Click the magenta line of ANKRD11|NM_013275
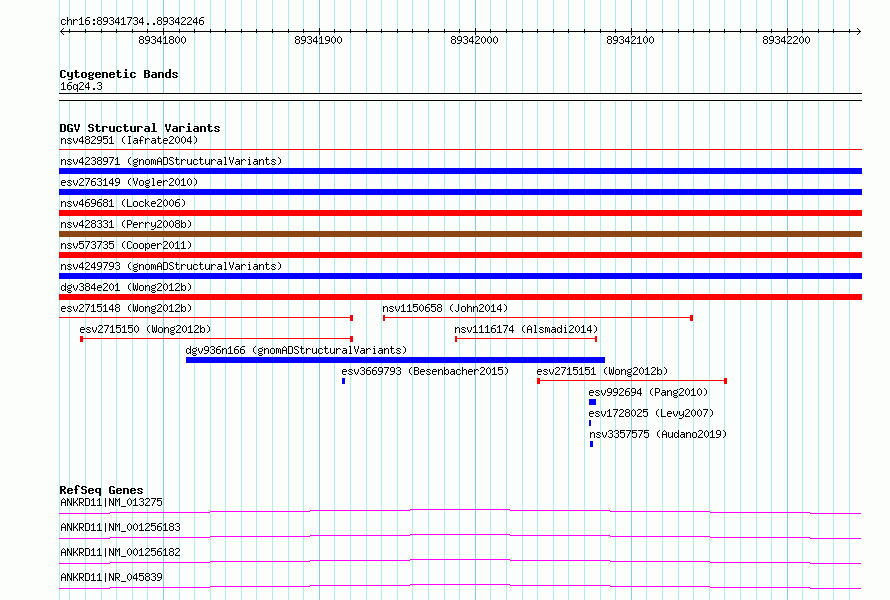Viewport: 890px width, 600px height. point(460,511)
